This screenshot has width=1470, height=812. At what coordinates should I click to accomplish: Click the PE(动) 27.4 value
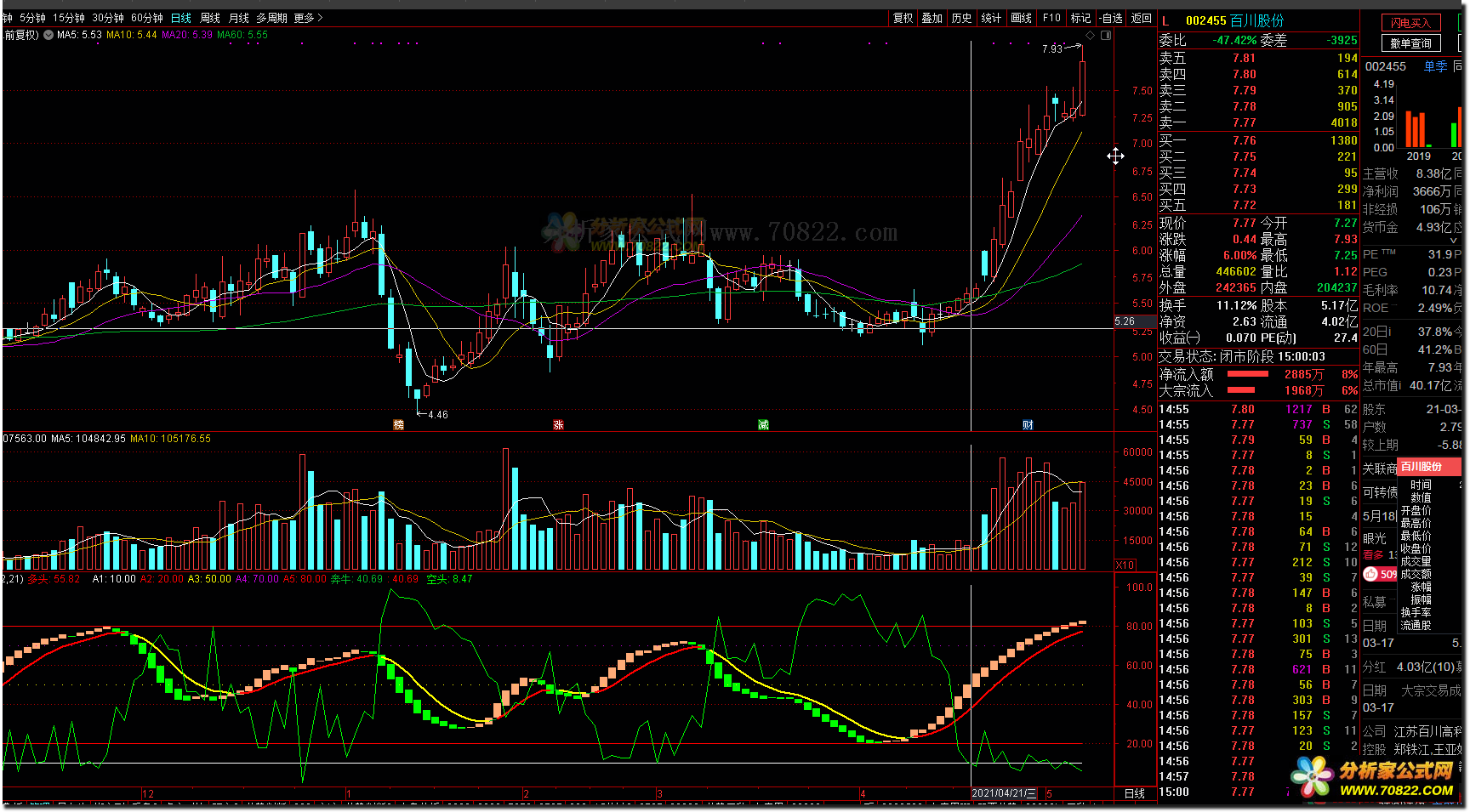[1346, 338]
